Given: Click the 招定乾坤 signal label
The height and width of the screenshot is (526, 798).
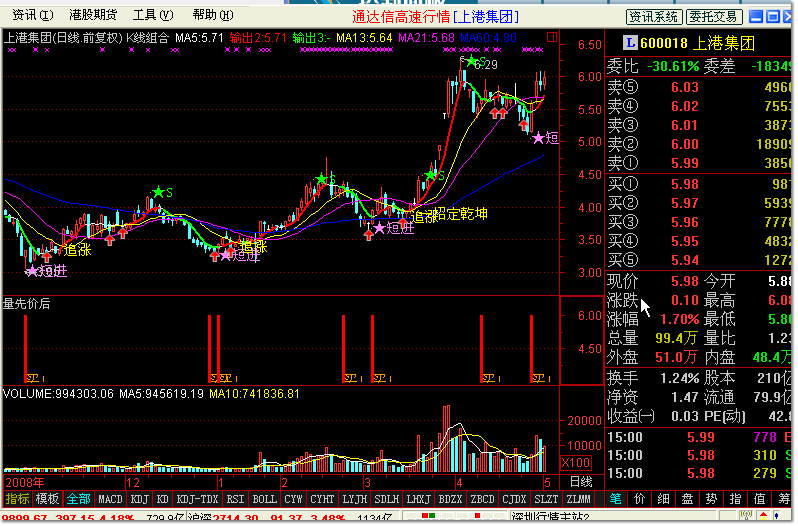Looking at the screenshot, I should coord(462,214).
